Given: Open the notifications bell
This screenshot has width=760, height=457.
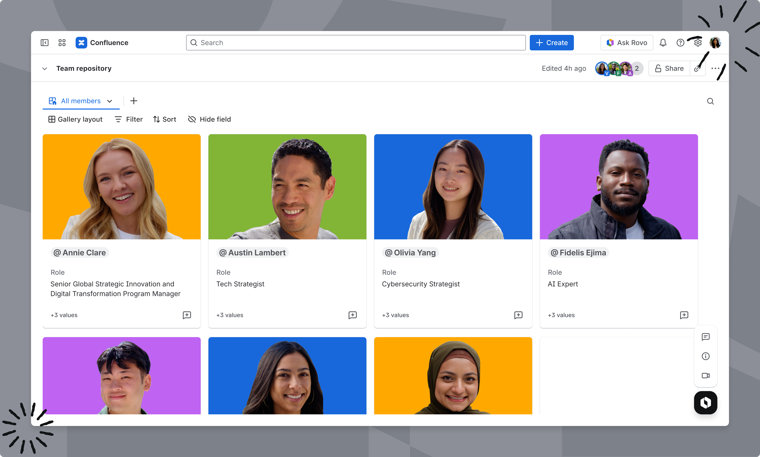Looking at the screenshot, I should tap(663, 43).
